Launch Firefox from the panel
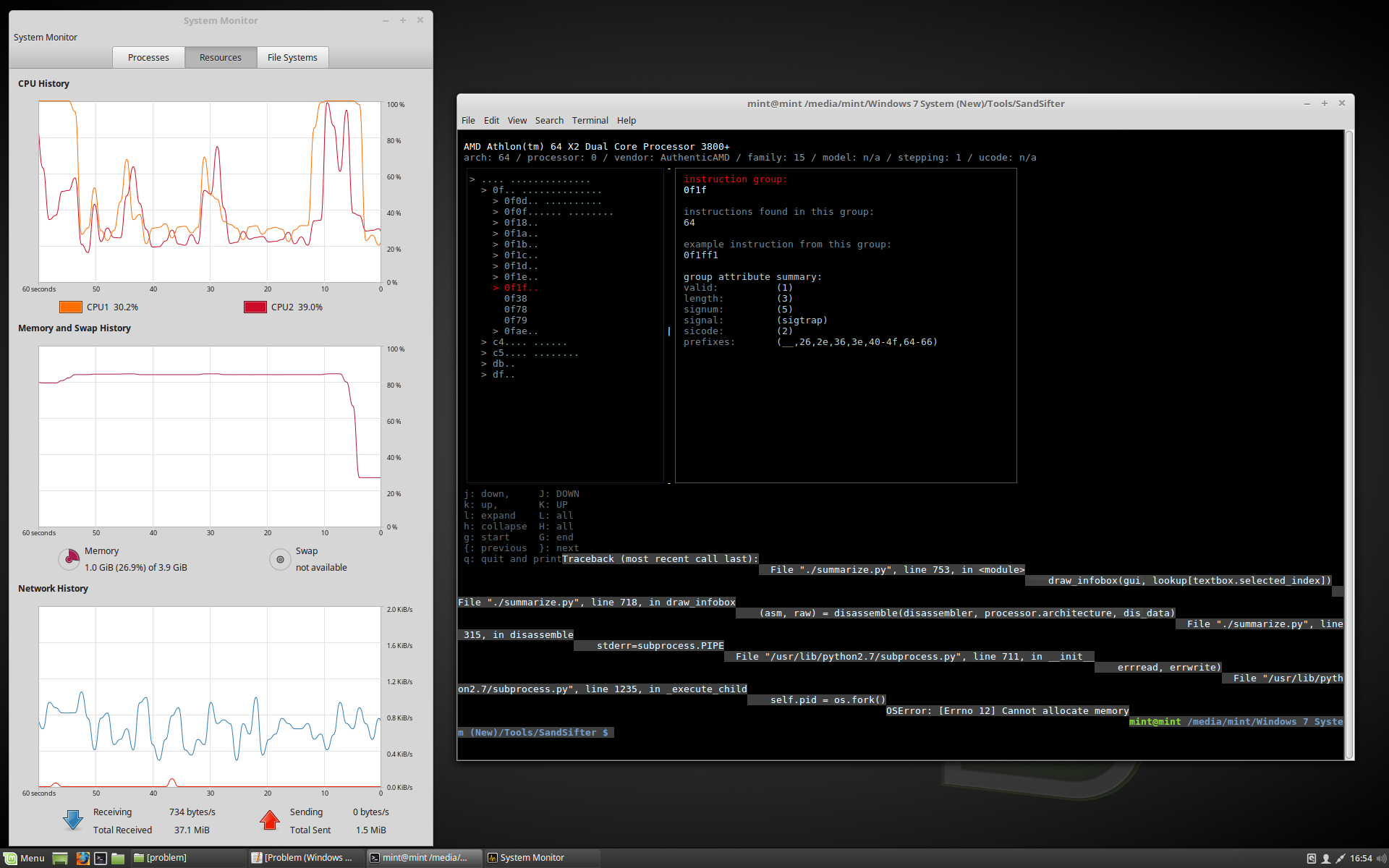 (x=82, y=858)
